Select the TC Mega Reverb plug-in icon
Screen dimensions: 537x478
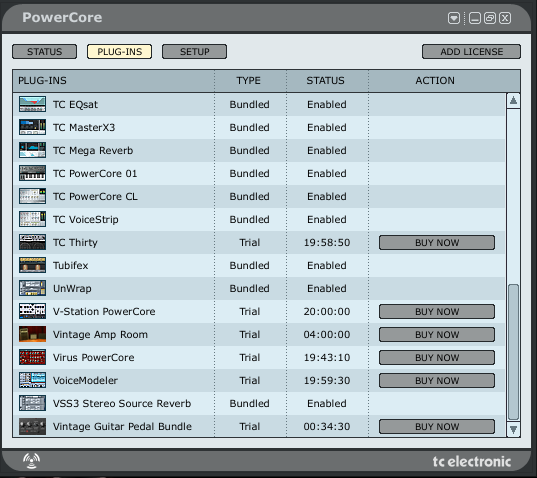click(x=32, y=150)
